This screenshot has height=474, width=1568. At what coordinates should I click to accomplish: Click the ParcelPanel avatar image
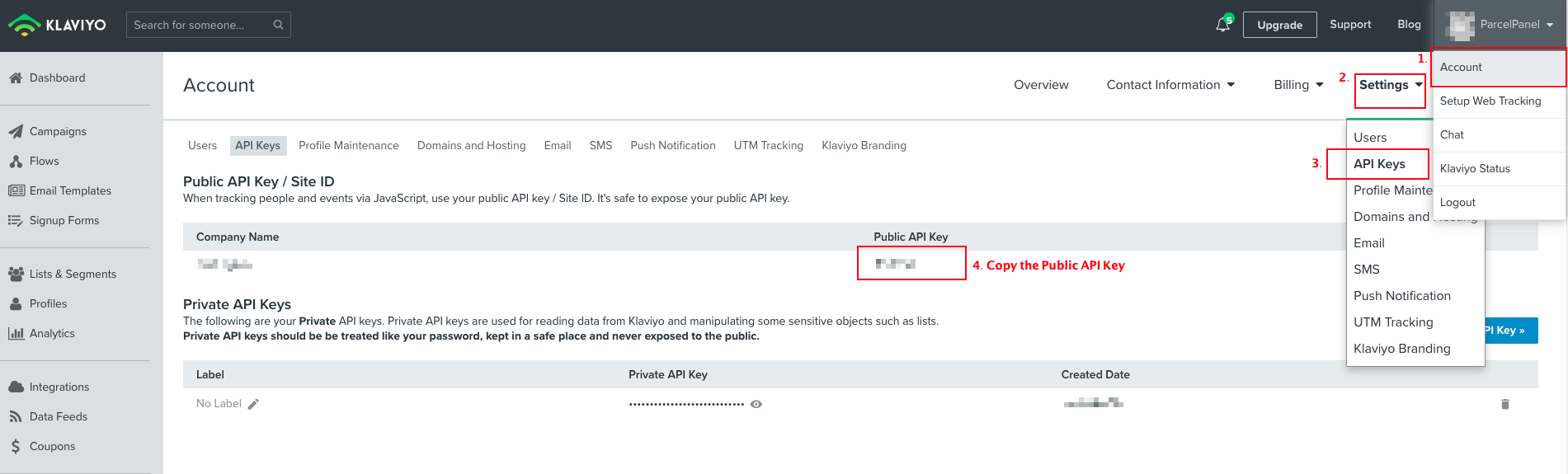point(1461,26)
